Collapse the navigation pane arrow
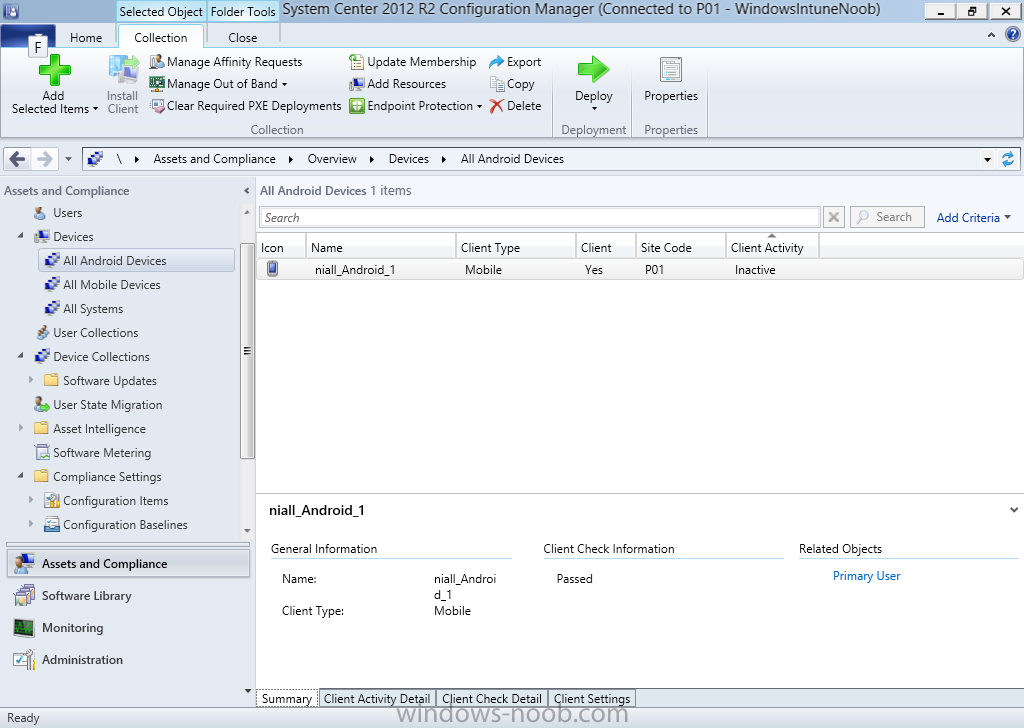This screenshot has height=728, width=1024. pos(246,191)
